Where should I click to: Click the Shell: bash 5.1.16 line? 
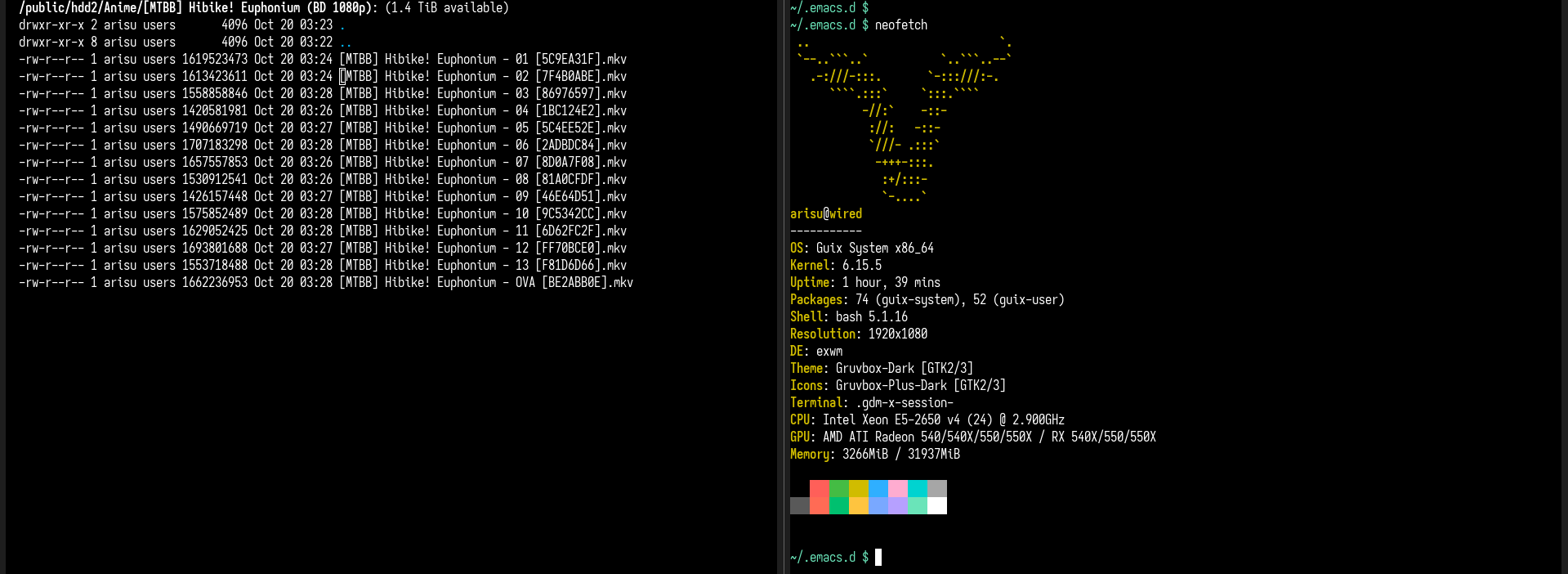click(x=849, y=316)
